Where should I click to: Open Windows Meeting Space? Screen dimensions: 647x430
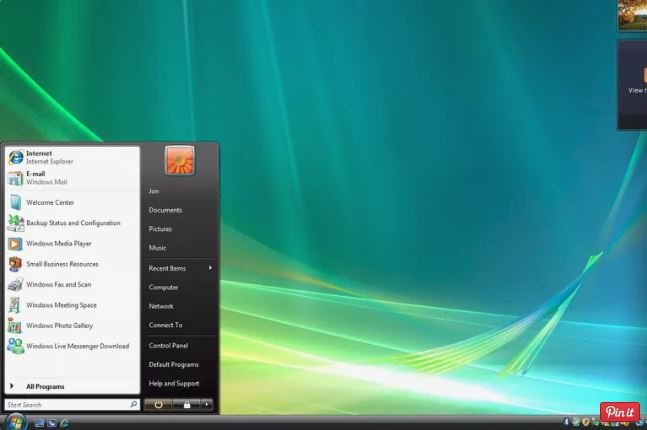(61, 305)
